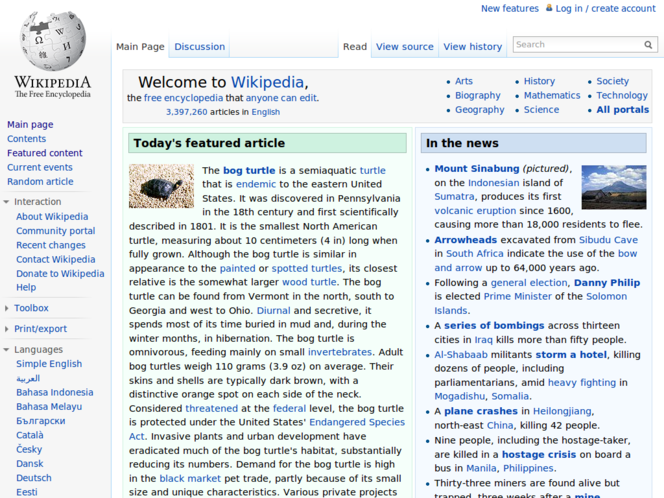Go to a Random article

[x=40, y=182]
